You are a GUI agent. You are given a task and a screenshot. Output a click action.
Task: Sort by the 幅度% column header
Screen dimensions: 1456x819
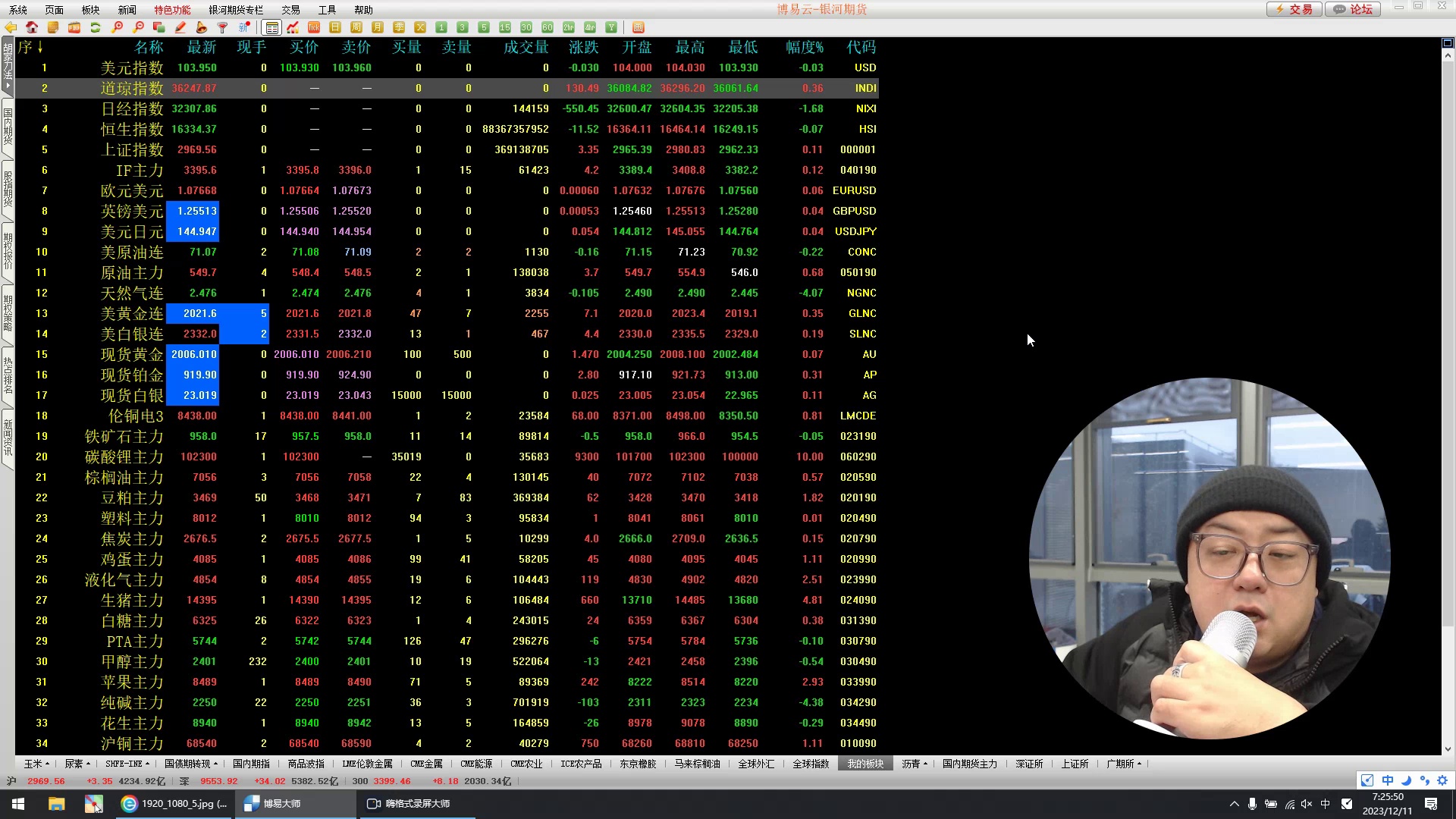[x=804, y=47]
